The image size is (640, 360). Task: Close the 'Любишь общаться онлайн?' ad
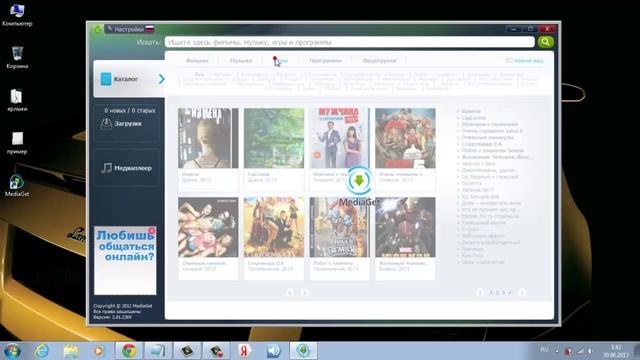pyautogui.click(x=152, y=231)
